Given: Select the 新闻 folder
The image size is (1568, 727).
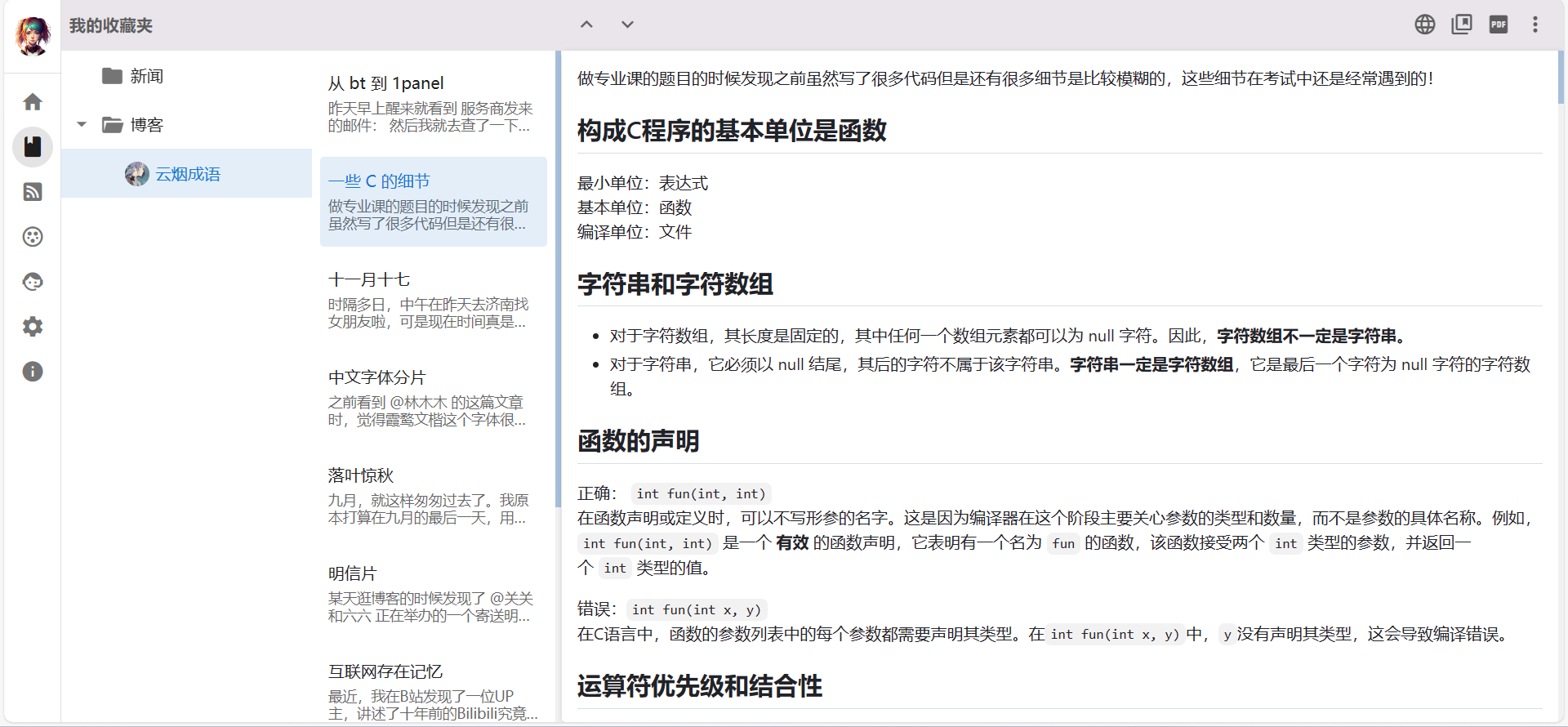Looking at the screenshot, I should pyautogui.click(x=147, y=76).
